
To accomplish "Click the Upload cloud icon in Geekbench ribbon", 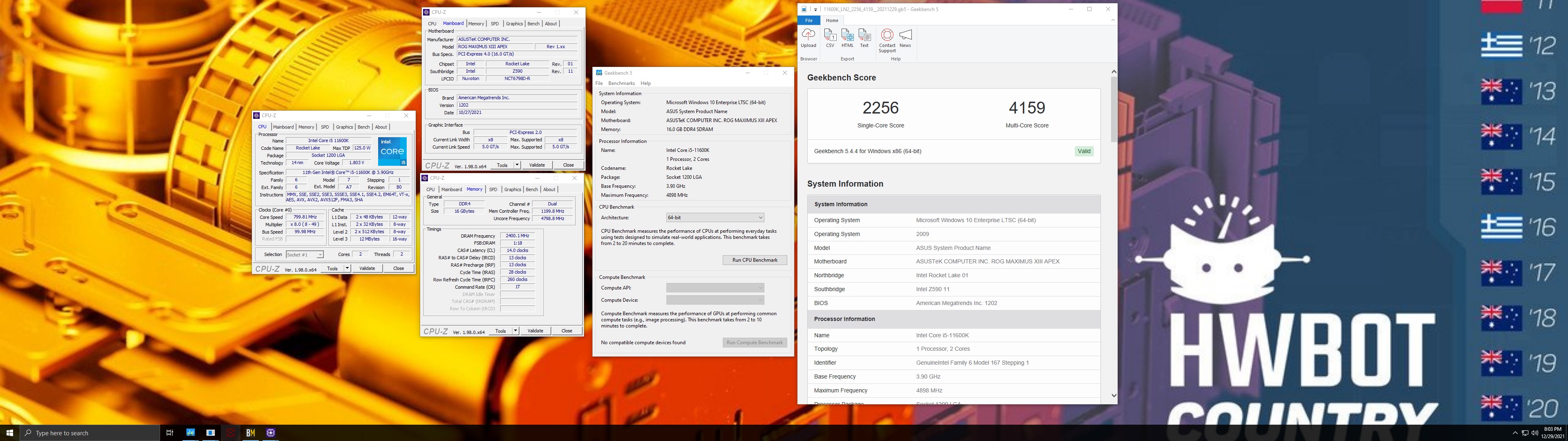I will click(808, 34).
